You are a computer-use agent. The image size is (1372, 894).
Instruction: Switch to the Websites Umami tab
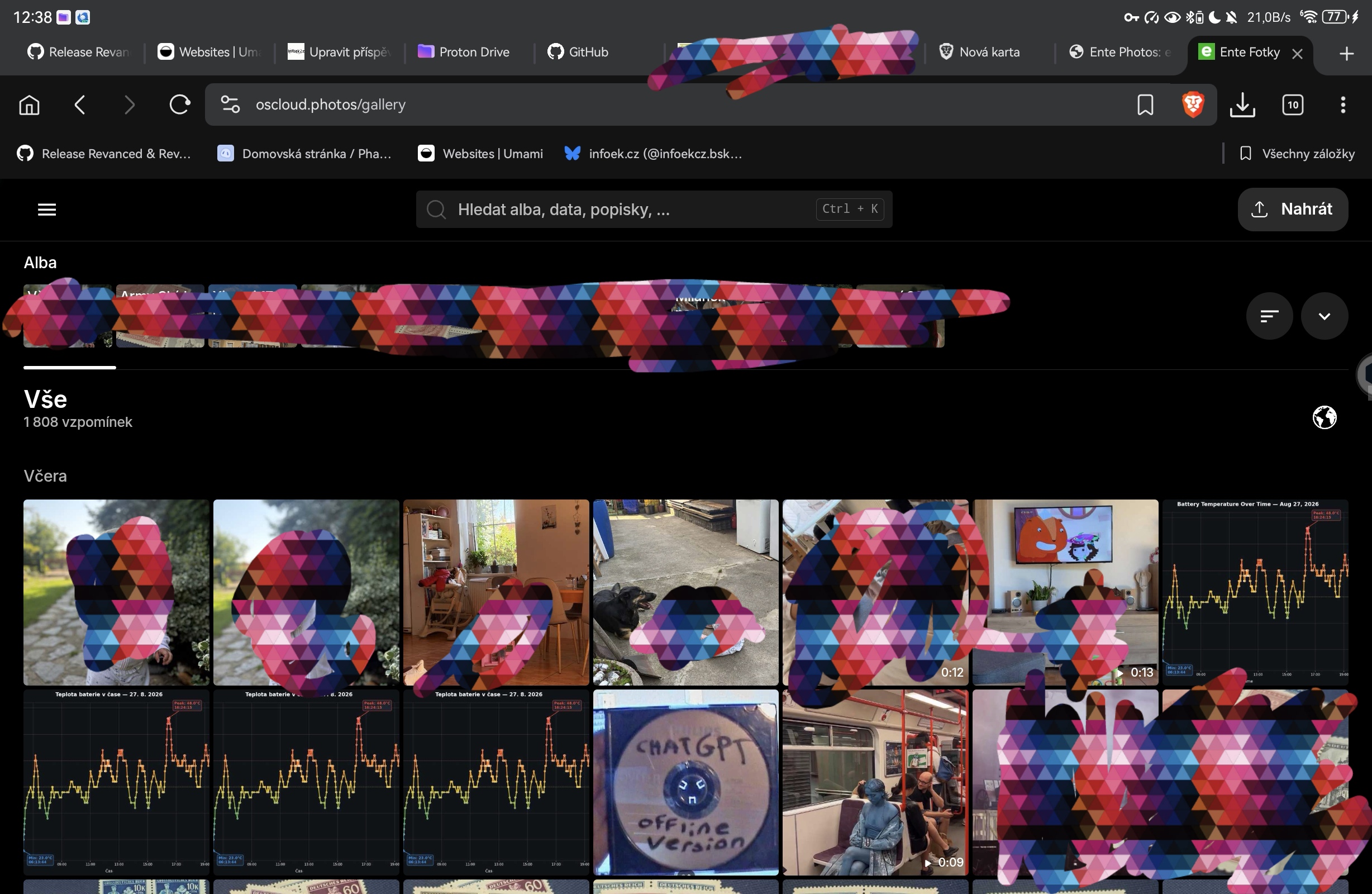(x=209, y=52)
